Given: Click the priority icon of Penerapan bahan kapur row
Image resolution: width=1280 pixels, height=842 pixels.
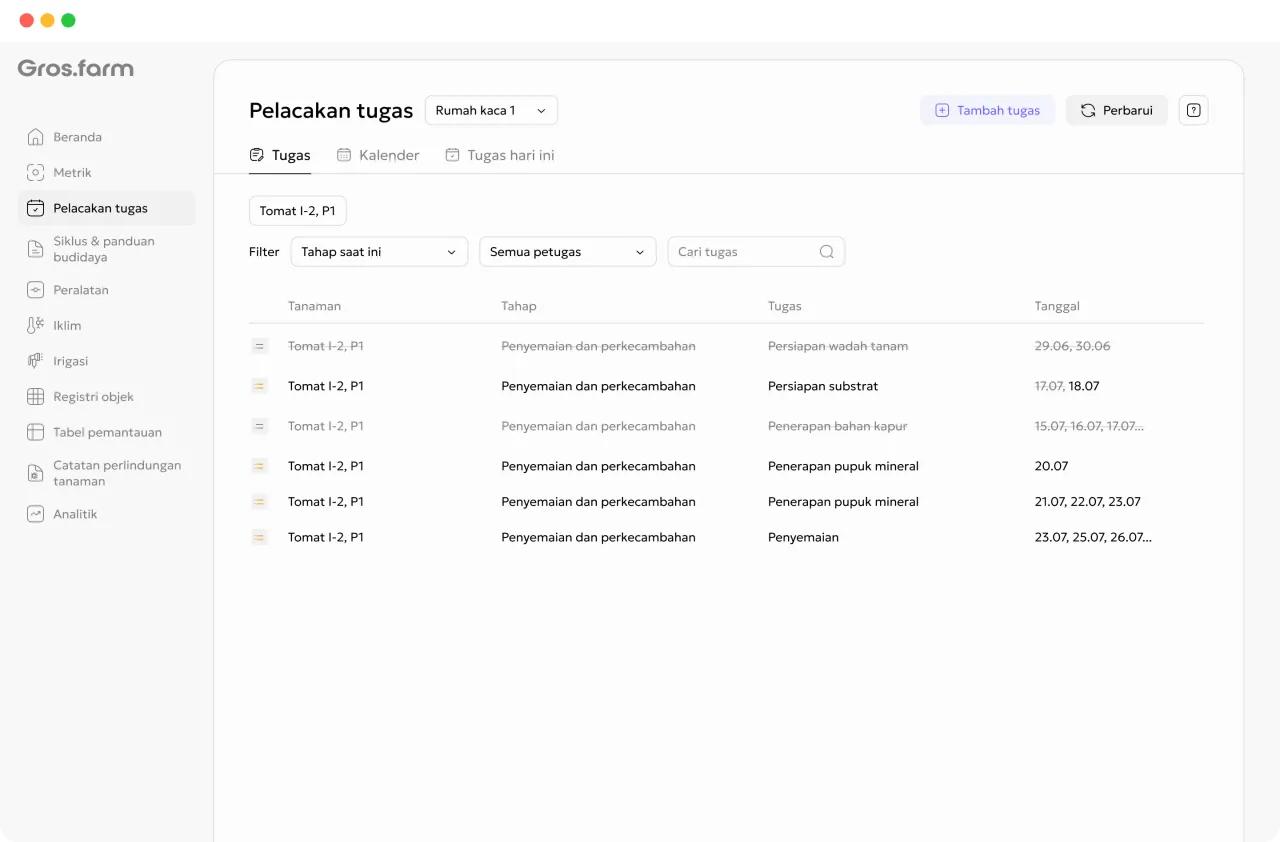Looking at the screenshot, I should (x=259, y=426).
